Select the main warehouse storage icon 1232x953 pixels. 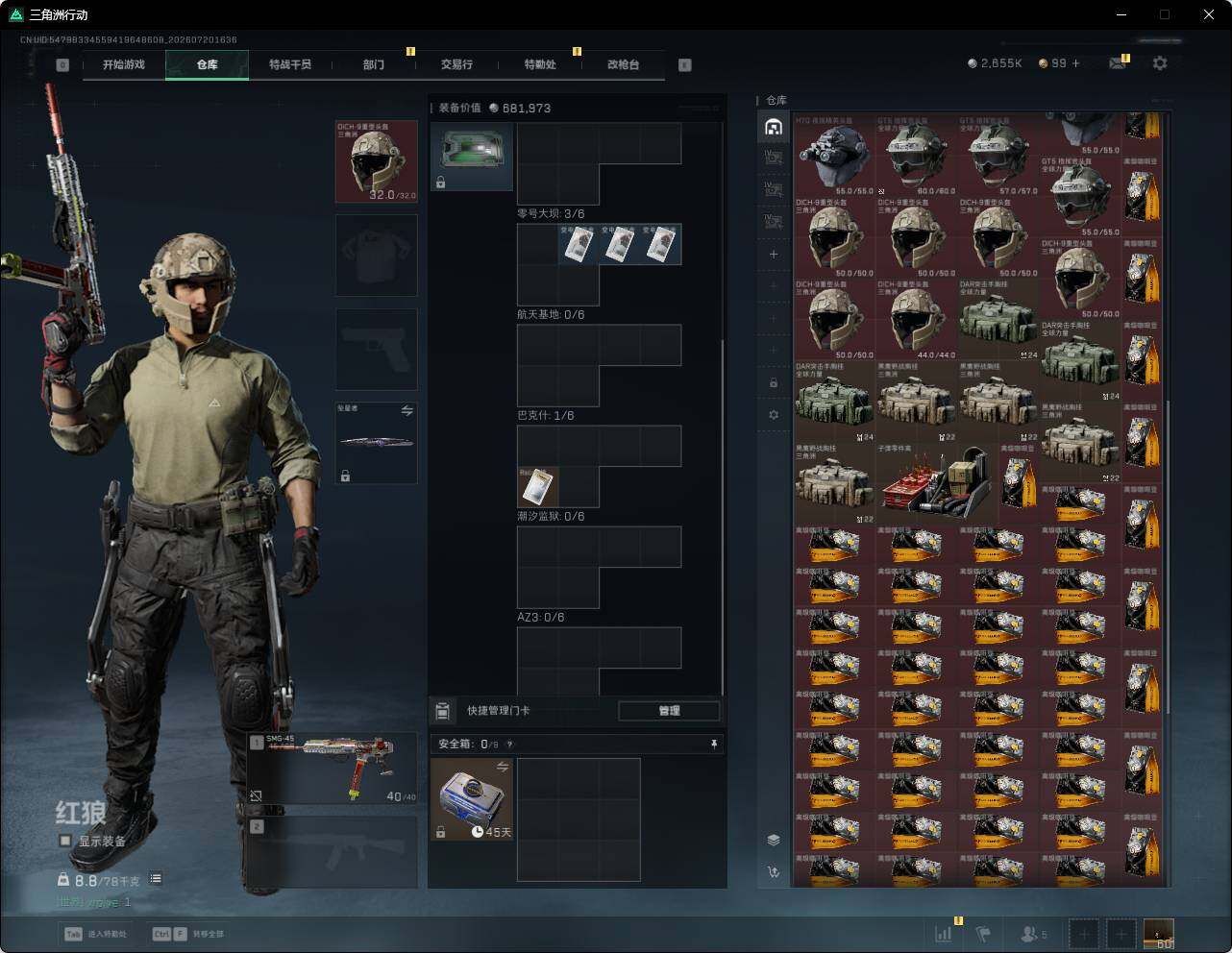[774, 127]
